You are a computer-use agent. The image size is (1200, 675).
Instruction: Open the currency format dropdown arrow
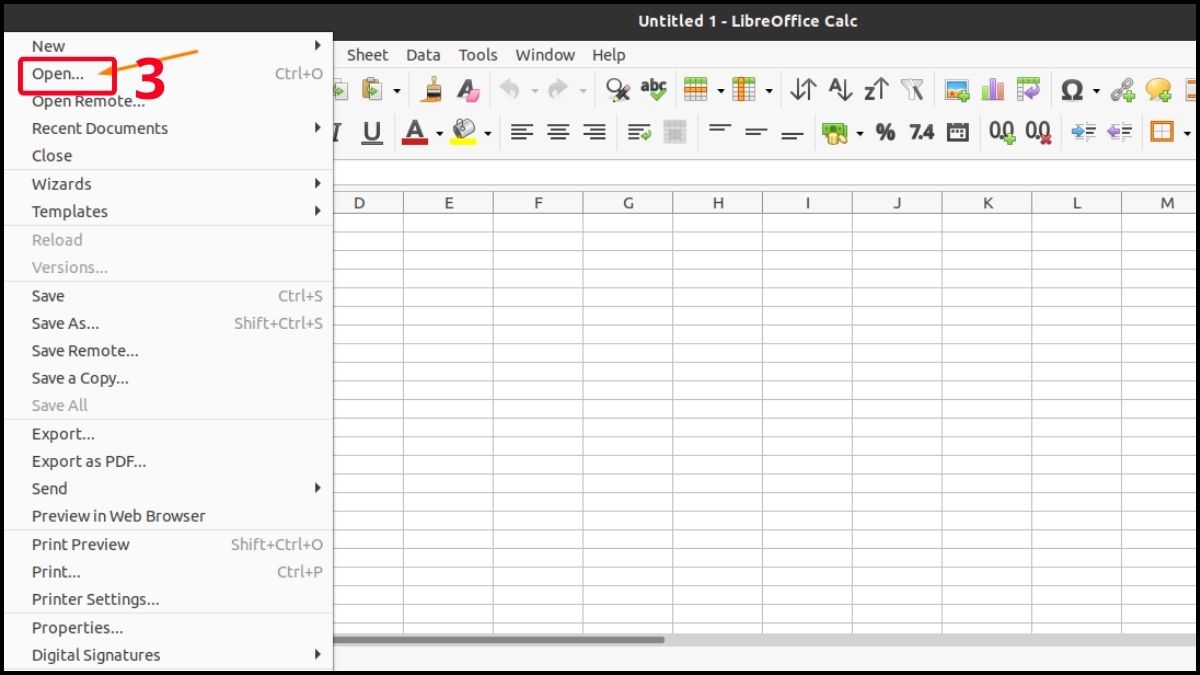860,132
